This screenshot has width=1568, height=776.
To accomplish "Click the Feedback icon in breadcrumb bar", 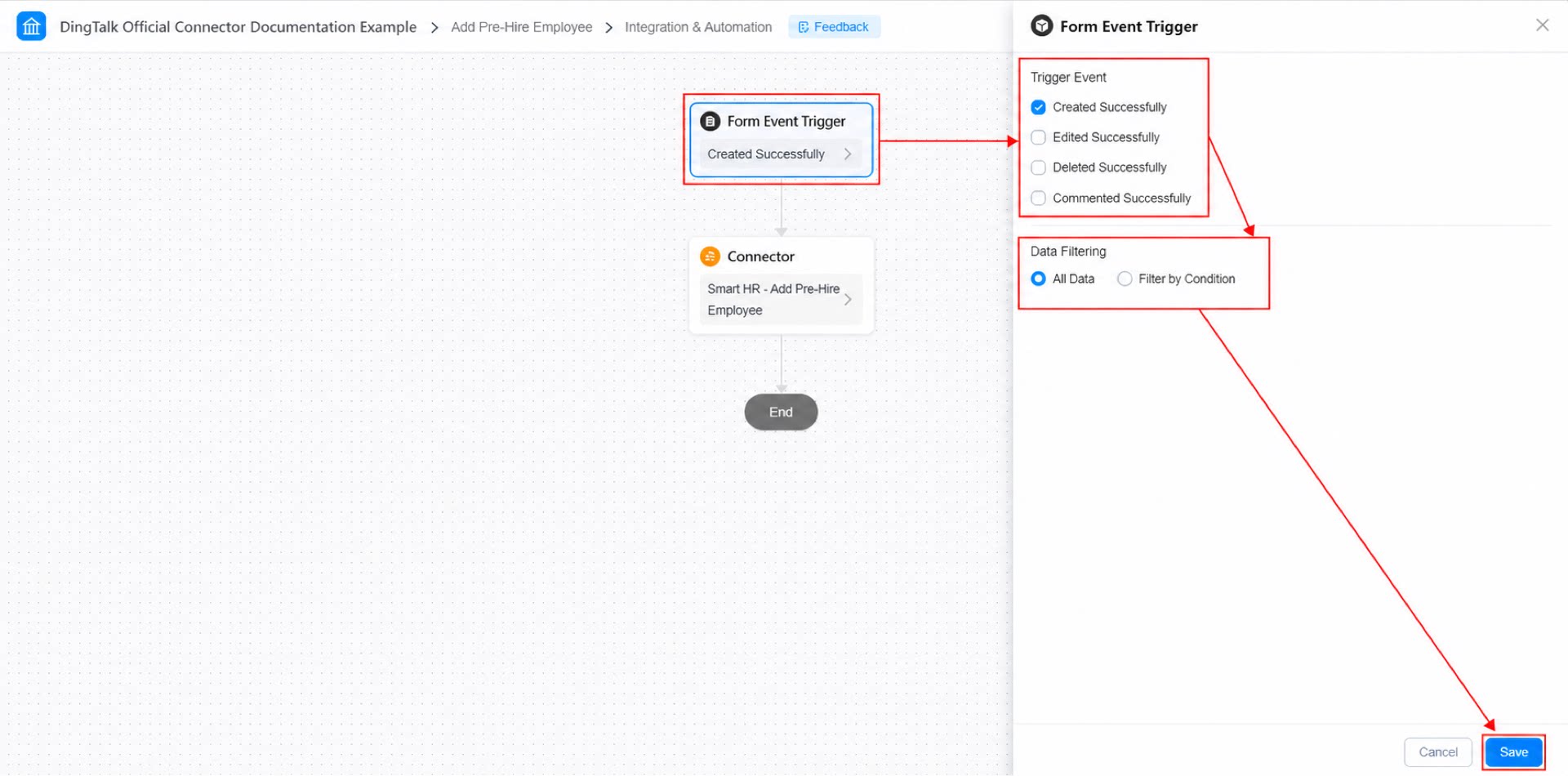I will tap(804, 27).
